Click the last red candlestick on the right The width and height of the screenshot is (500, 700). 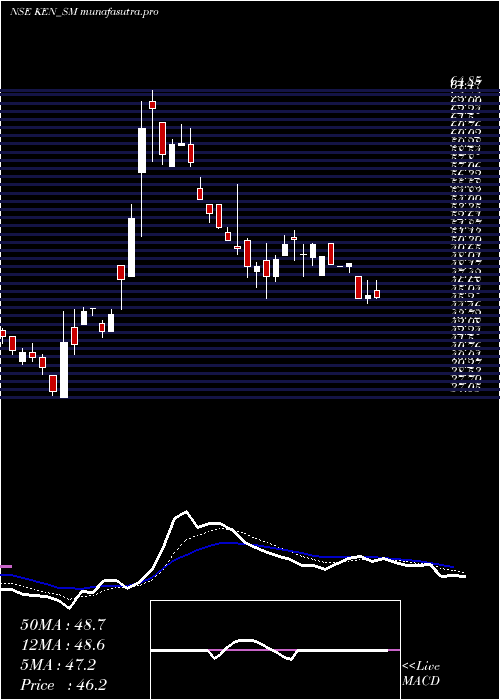[x=377, y=294]
